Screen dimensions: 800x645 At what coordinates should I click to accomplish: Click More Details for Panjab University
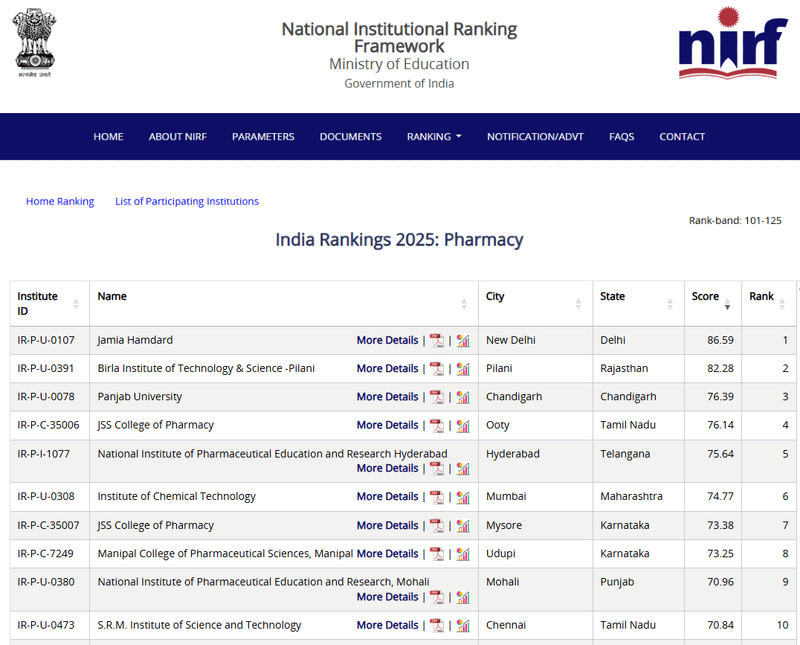pos(387,396)
